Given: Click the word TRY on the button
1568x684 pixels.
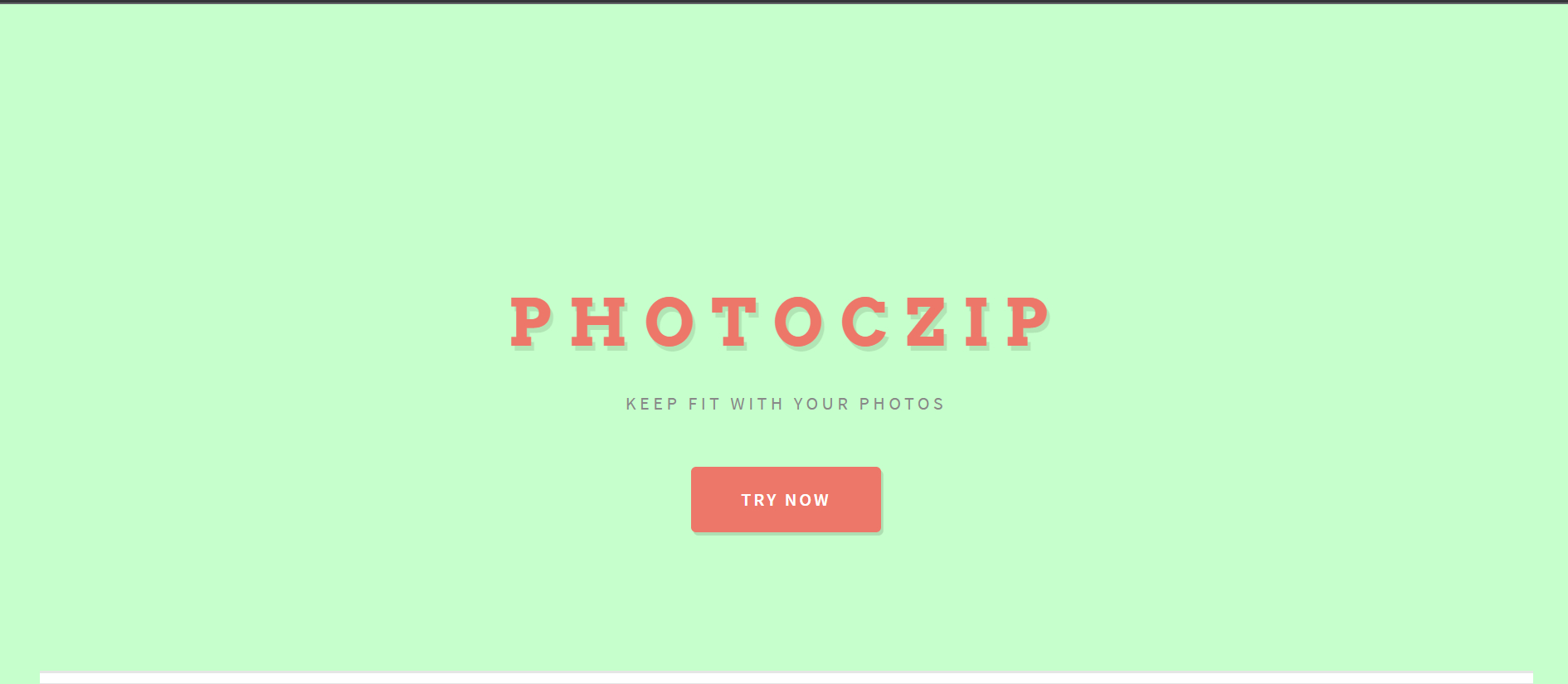Looking at the screenshot, I should 759,500.
